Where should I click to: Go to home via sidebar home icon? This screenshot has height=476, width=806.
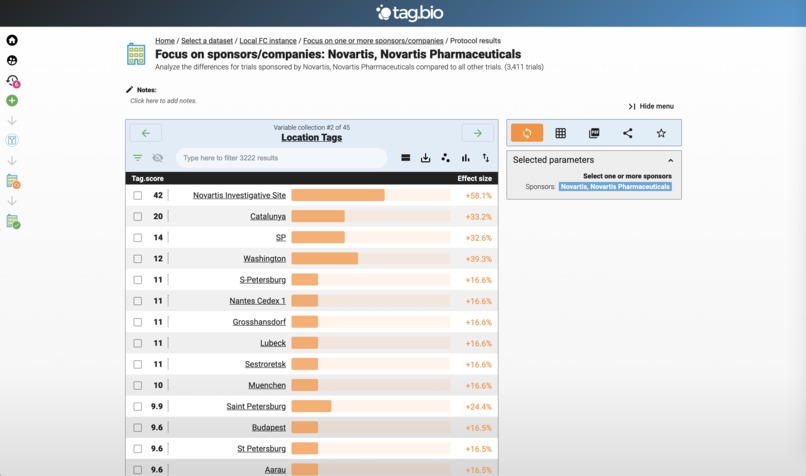click(x=12, y=40)
